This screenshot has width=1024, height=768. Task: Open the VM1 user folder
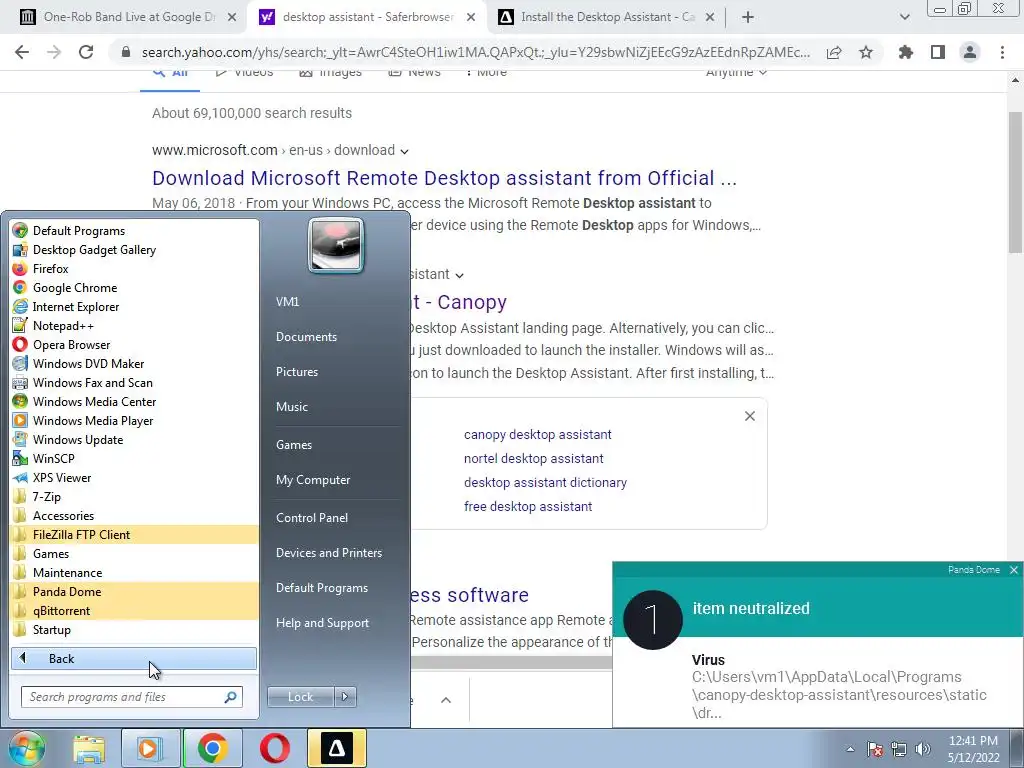287,302
